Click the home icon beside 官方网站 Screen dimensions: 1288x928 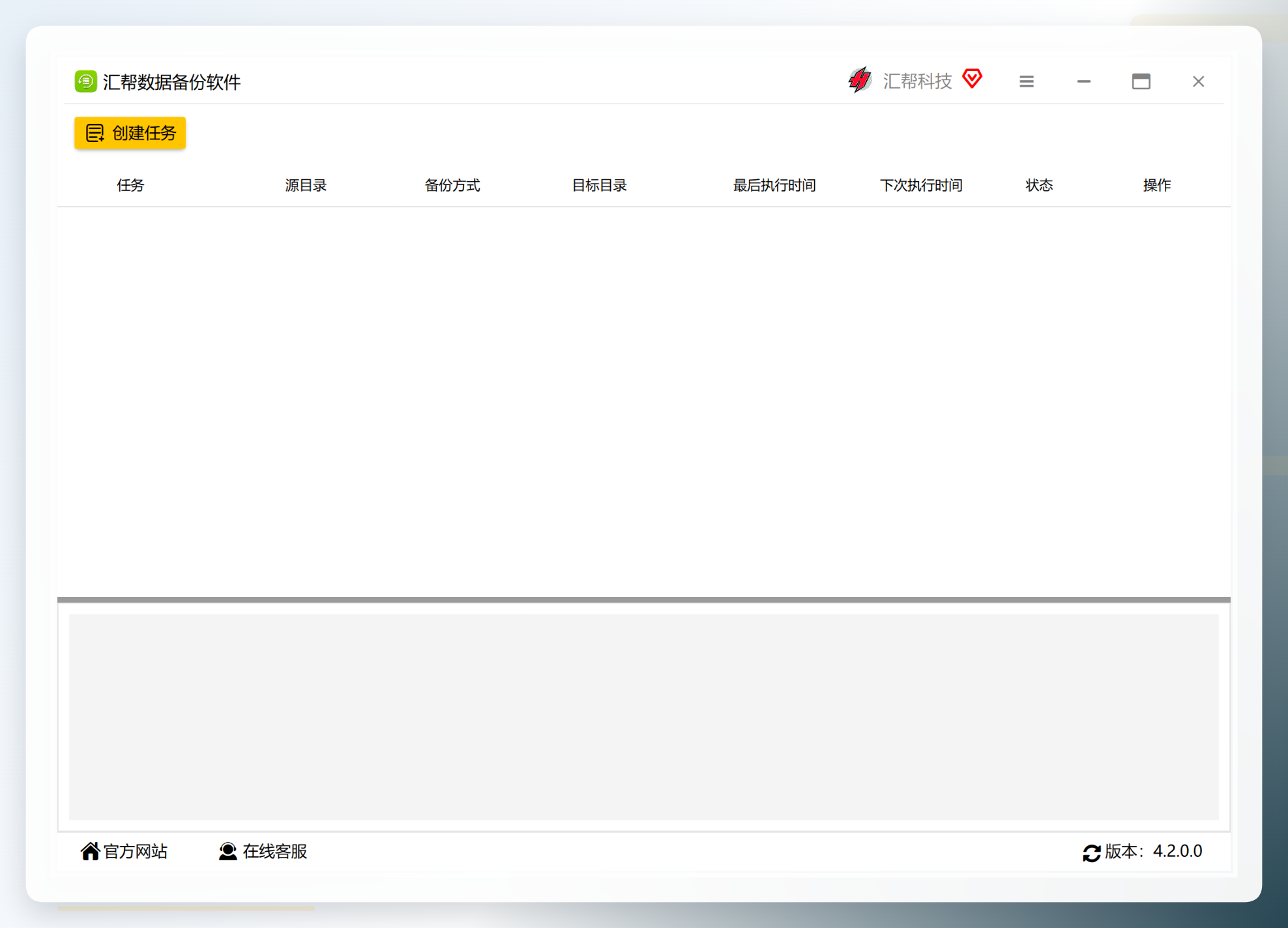(90, 851)
